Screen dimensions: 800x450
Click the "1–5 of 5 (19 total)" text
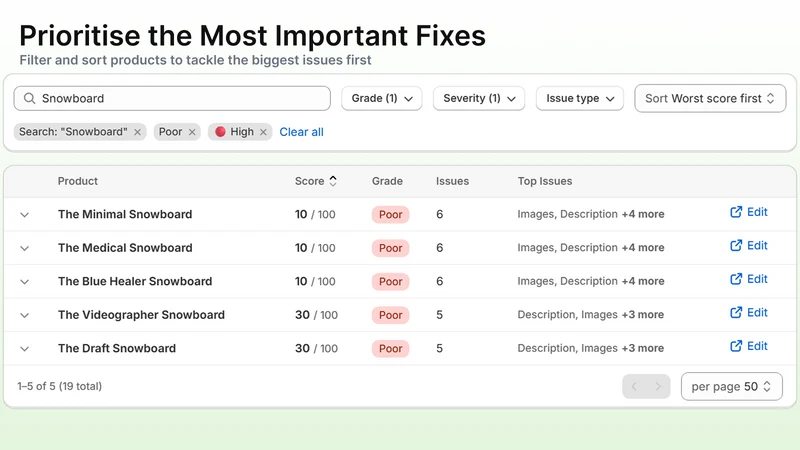[60, 386]
